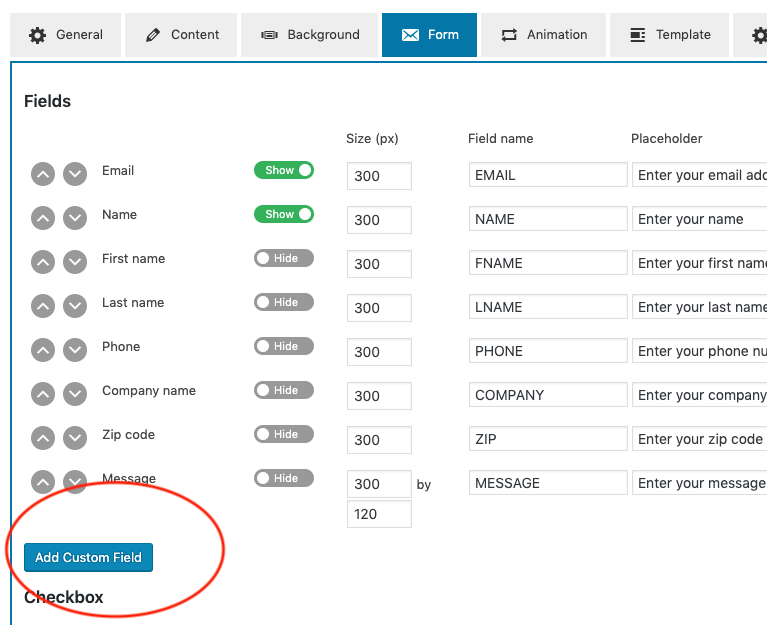Move Phone field up
Screen dimensions: 767x625
[43, 350]
